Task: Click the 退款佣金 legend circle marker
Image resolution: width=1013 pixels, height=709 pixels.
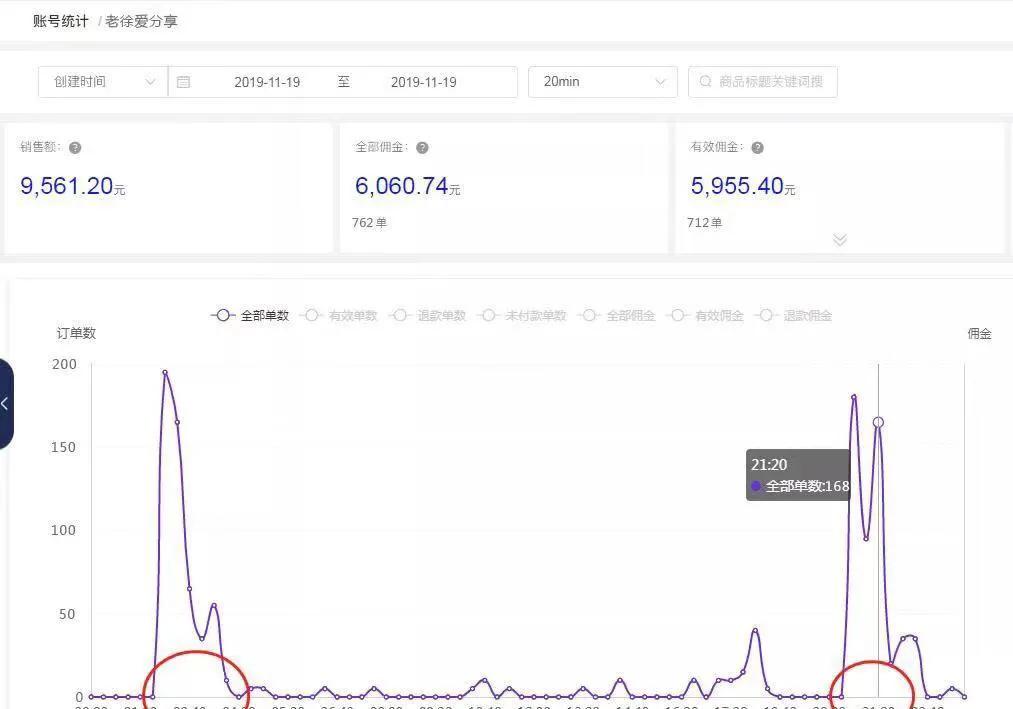Action: point(765,315)
